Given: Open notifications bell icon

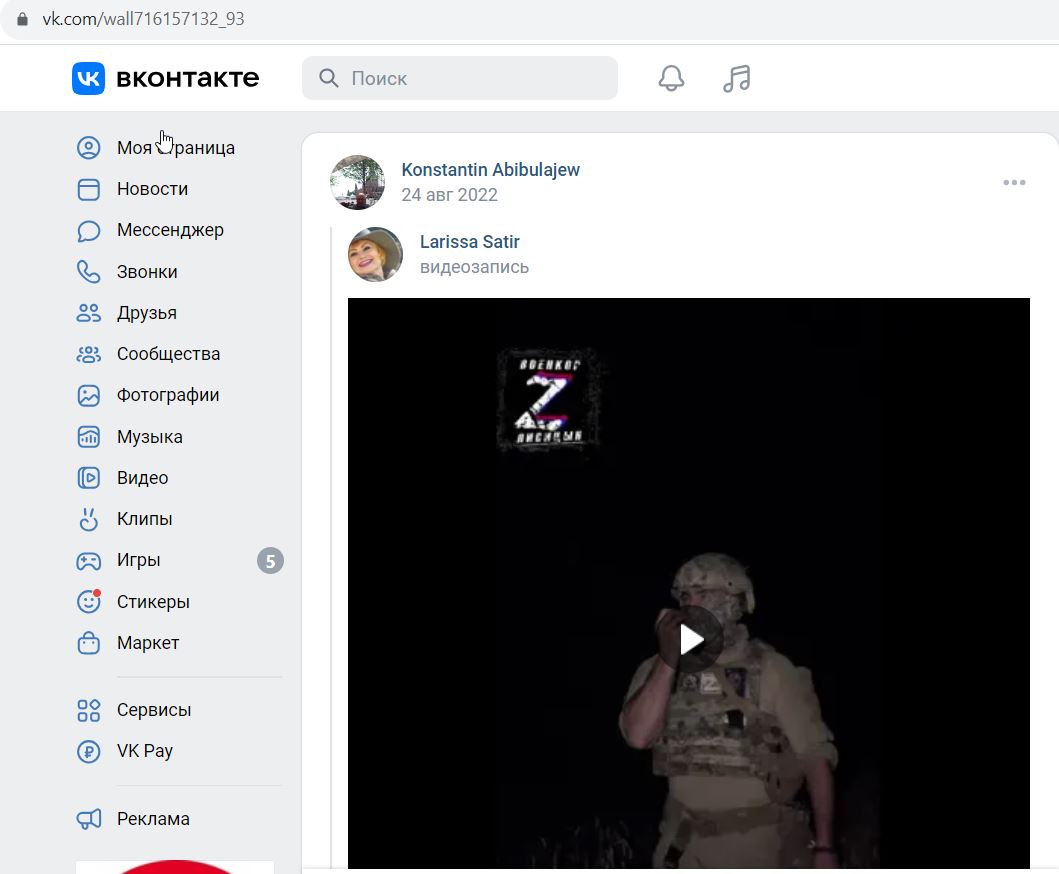Looking at the screenshot, I should (671, 78).
